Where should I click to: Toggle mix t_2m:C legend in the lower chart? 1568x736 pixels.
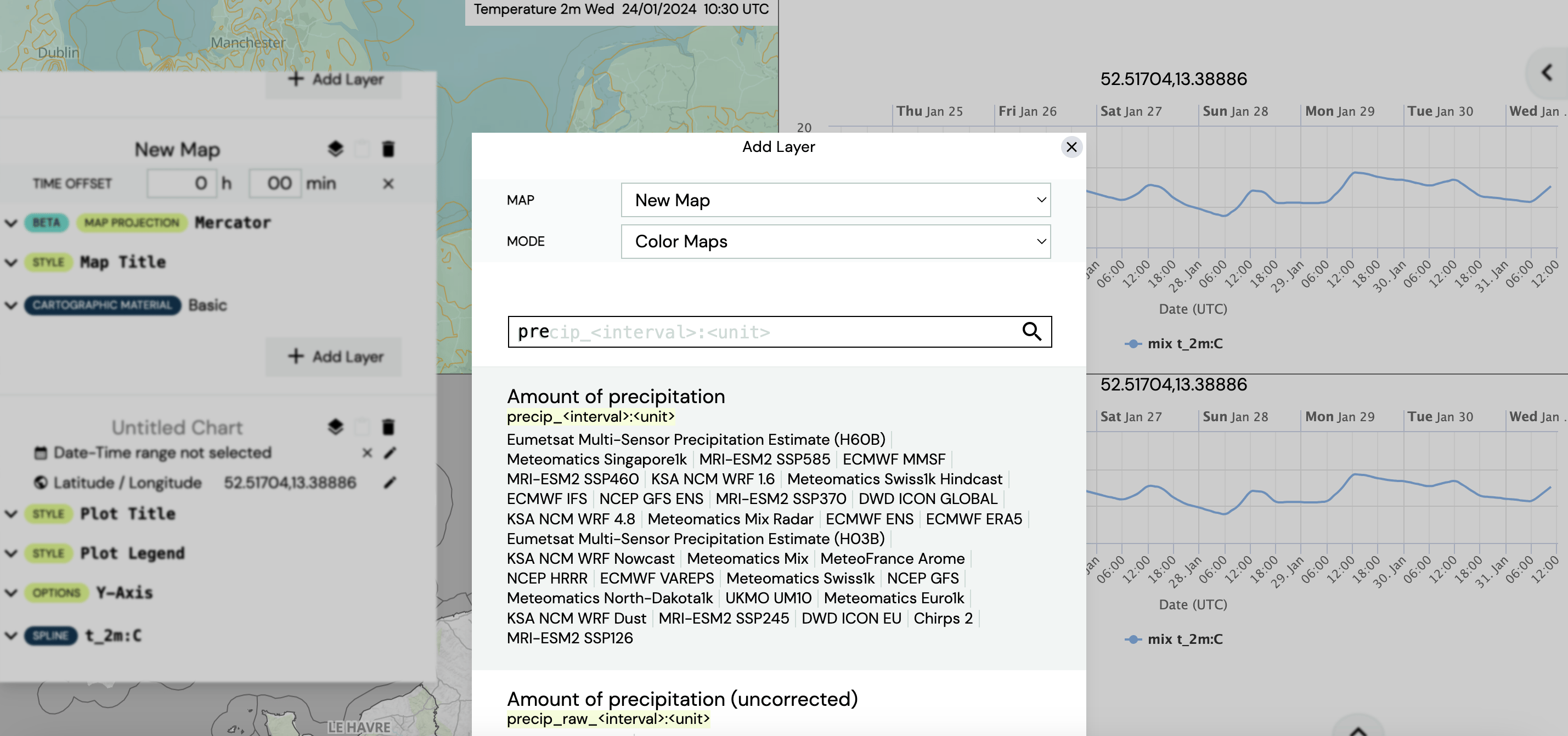[x=1174, y=639]
